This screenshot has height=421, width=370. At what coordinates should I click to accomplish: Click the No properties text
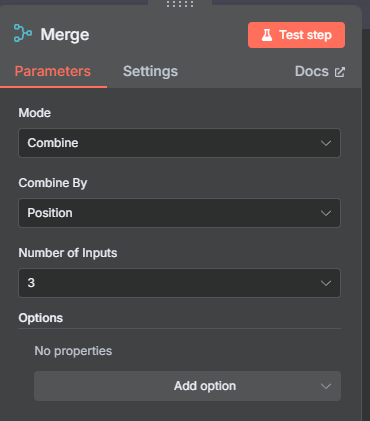(x=73, y=351)
